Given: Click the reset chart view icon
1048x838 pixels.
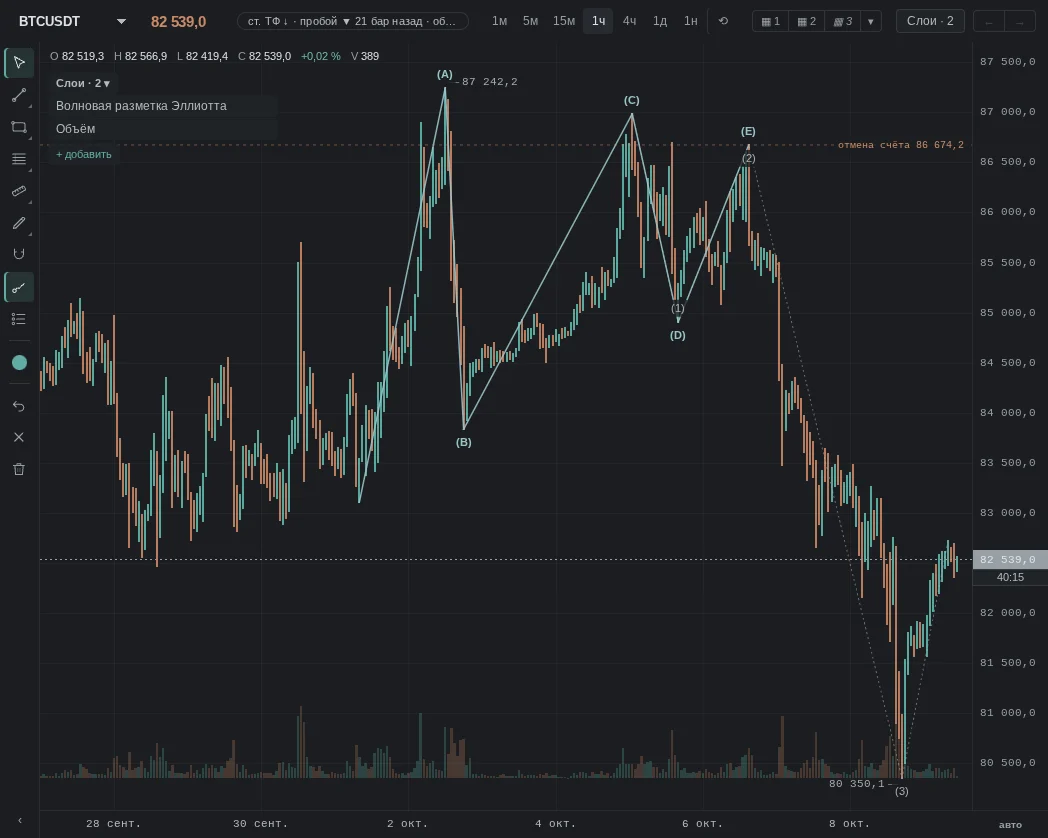Looking at the screenshot, I should click(723, 21).
